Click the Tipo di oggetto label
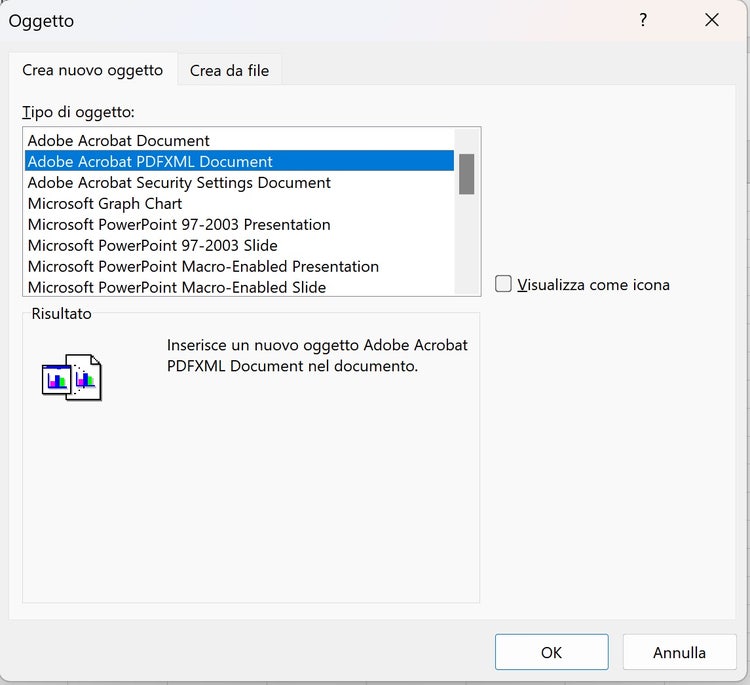 (x=78, y=112)
